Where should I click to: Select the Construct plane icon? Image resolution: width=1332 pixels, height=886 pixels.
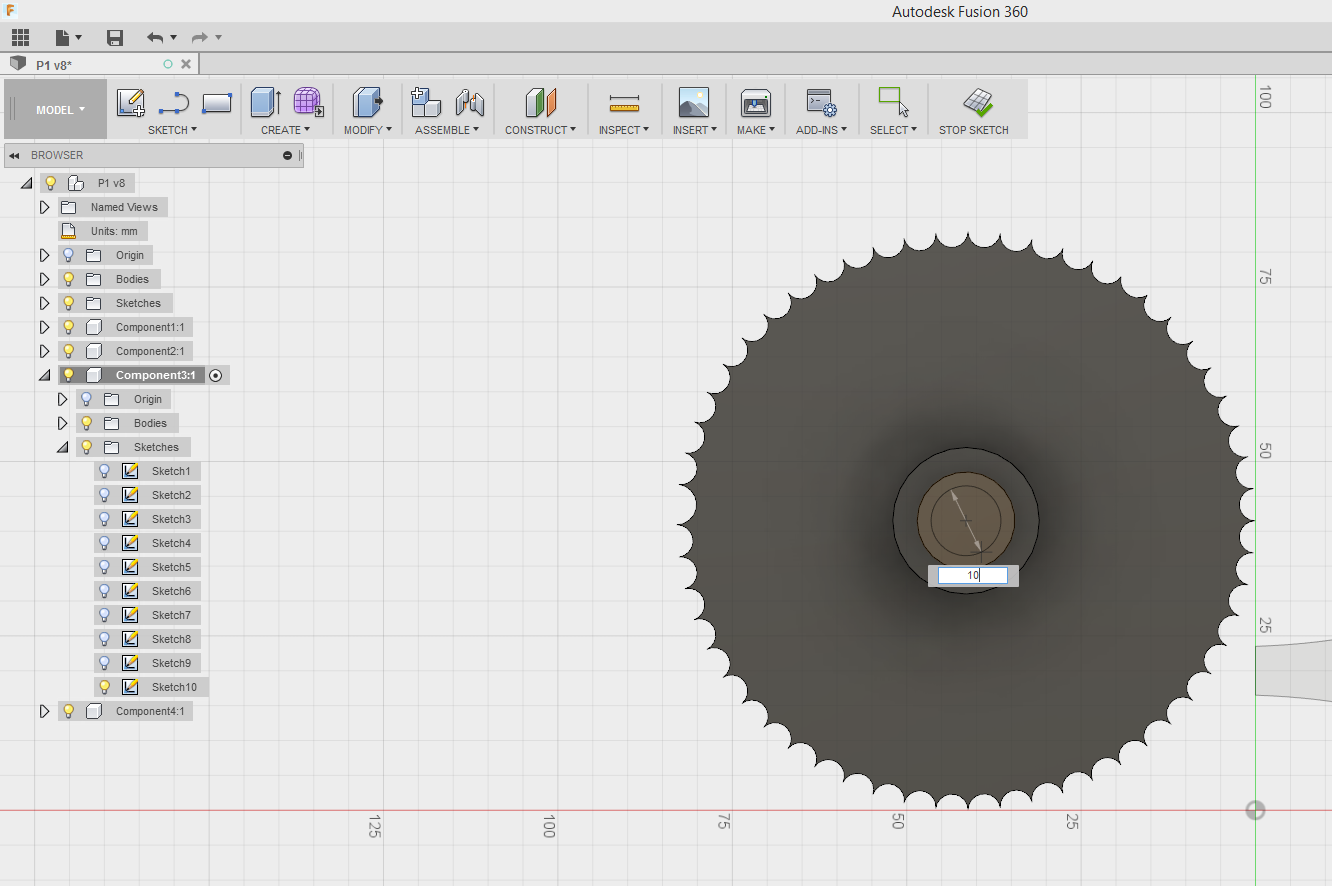pyautogui.click(x=540, y=102)
